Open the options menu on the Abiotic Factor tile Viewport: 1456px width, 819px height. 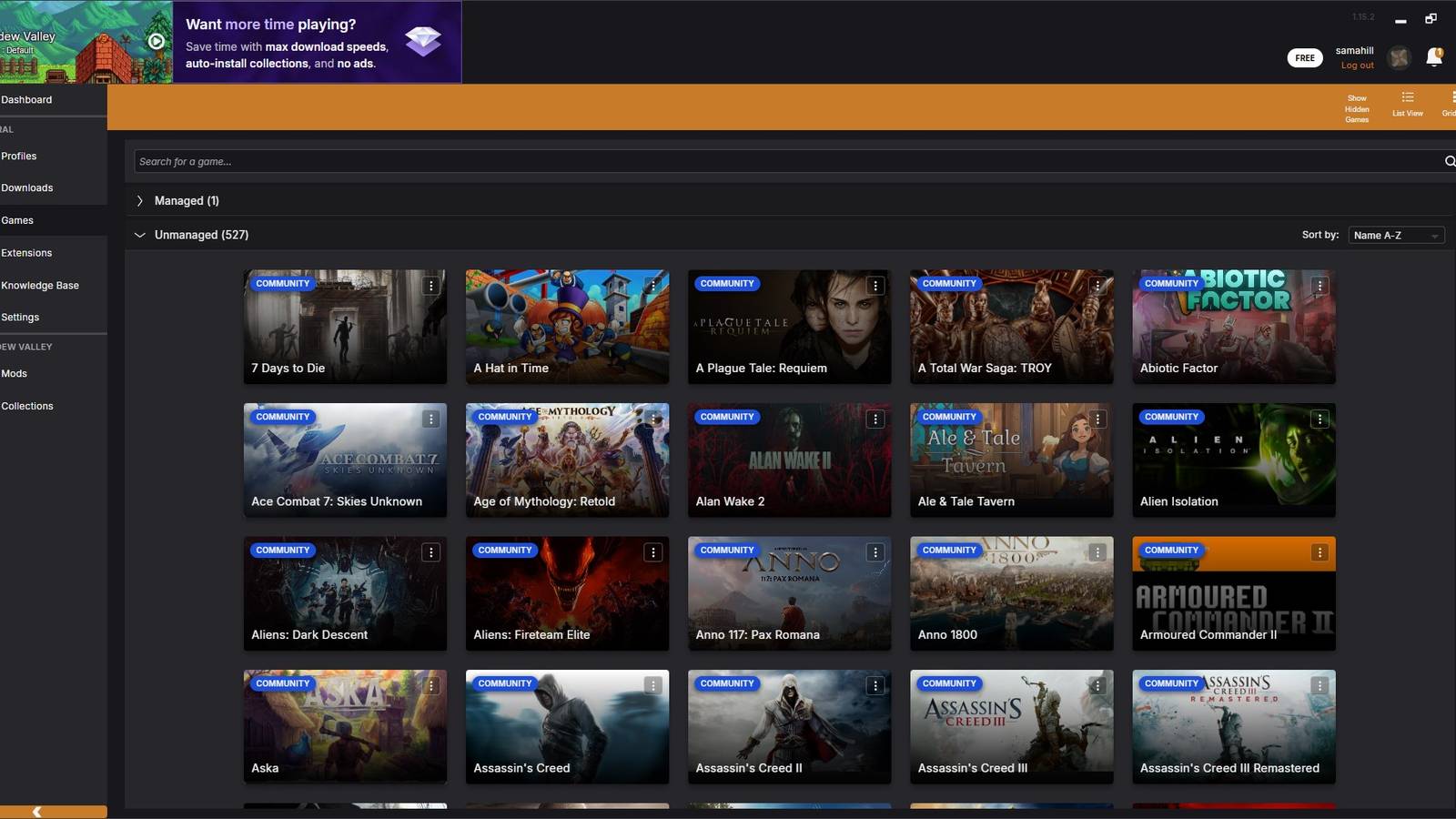[x=1319, y=285]
